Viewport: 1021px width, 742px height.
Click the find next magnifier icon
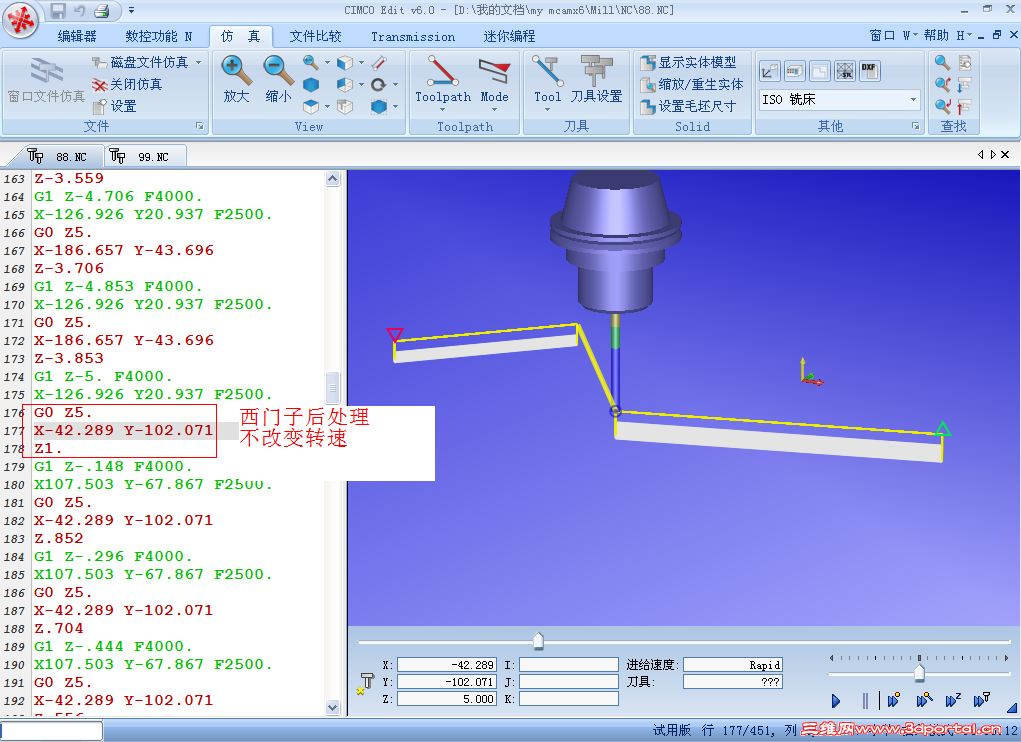tap(942, 85)
